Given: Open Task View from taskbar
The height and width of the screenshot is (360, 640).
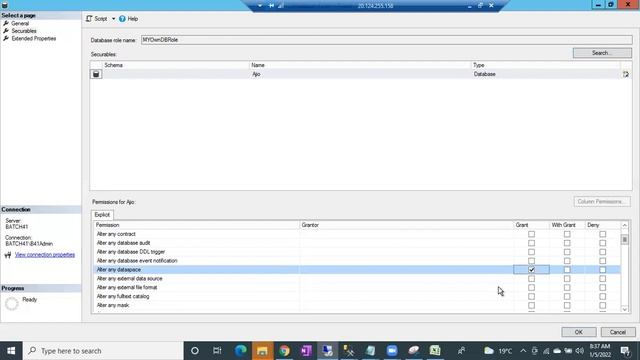Looking at the screenshot, I should point(217,351).
